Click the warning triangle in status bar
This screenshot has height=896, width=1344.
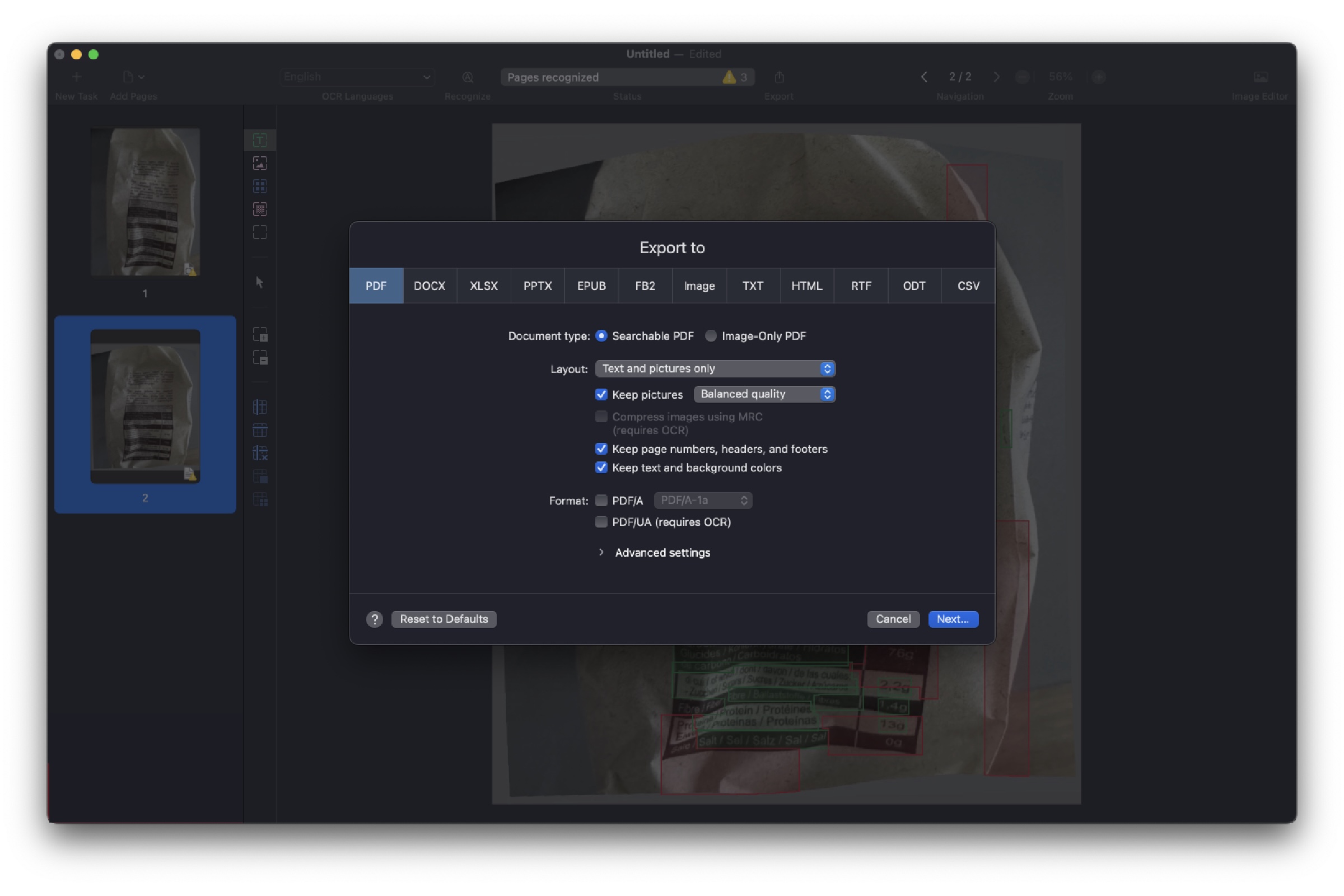point(729,77)
